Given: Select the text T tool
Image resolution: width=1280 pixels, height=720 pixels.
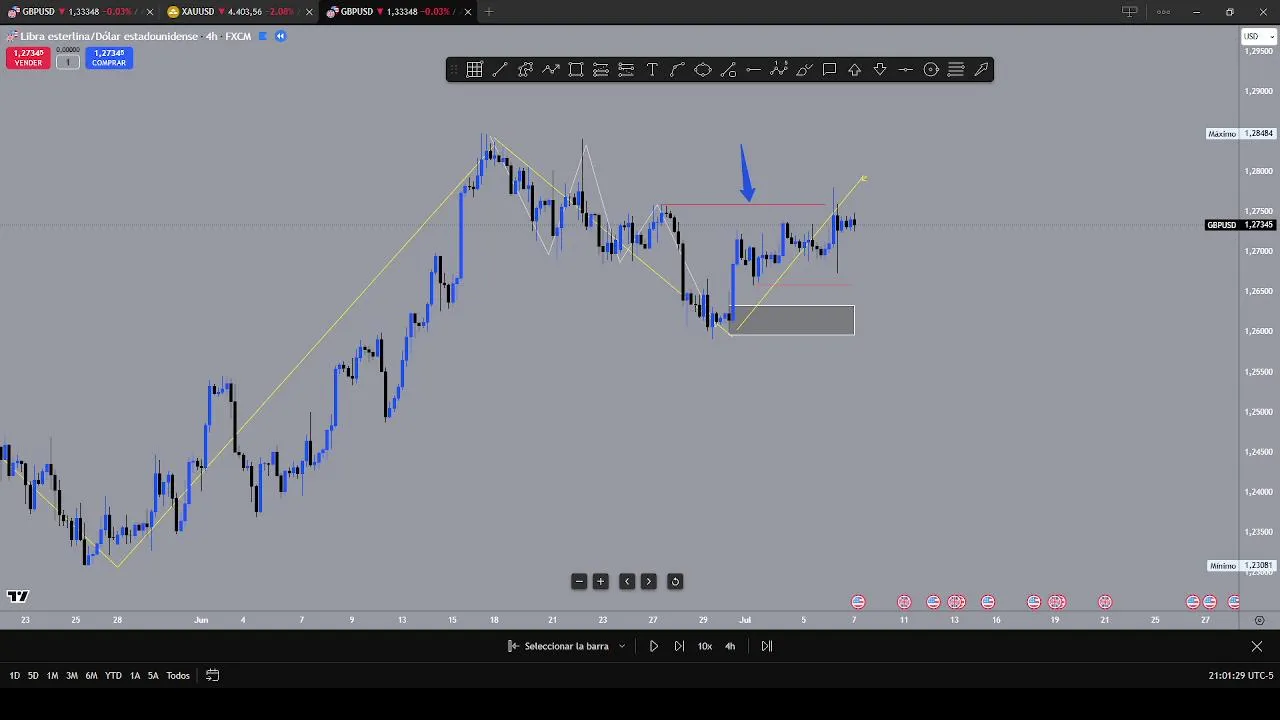Looking at the screenshot, I should (x=652, y=70).
